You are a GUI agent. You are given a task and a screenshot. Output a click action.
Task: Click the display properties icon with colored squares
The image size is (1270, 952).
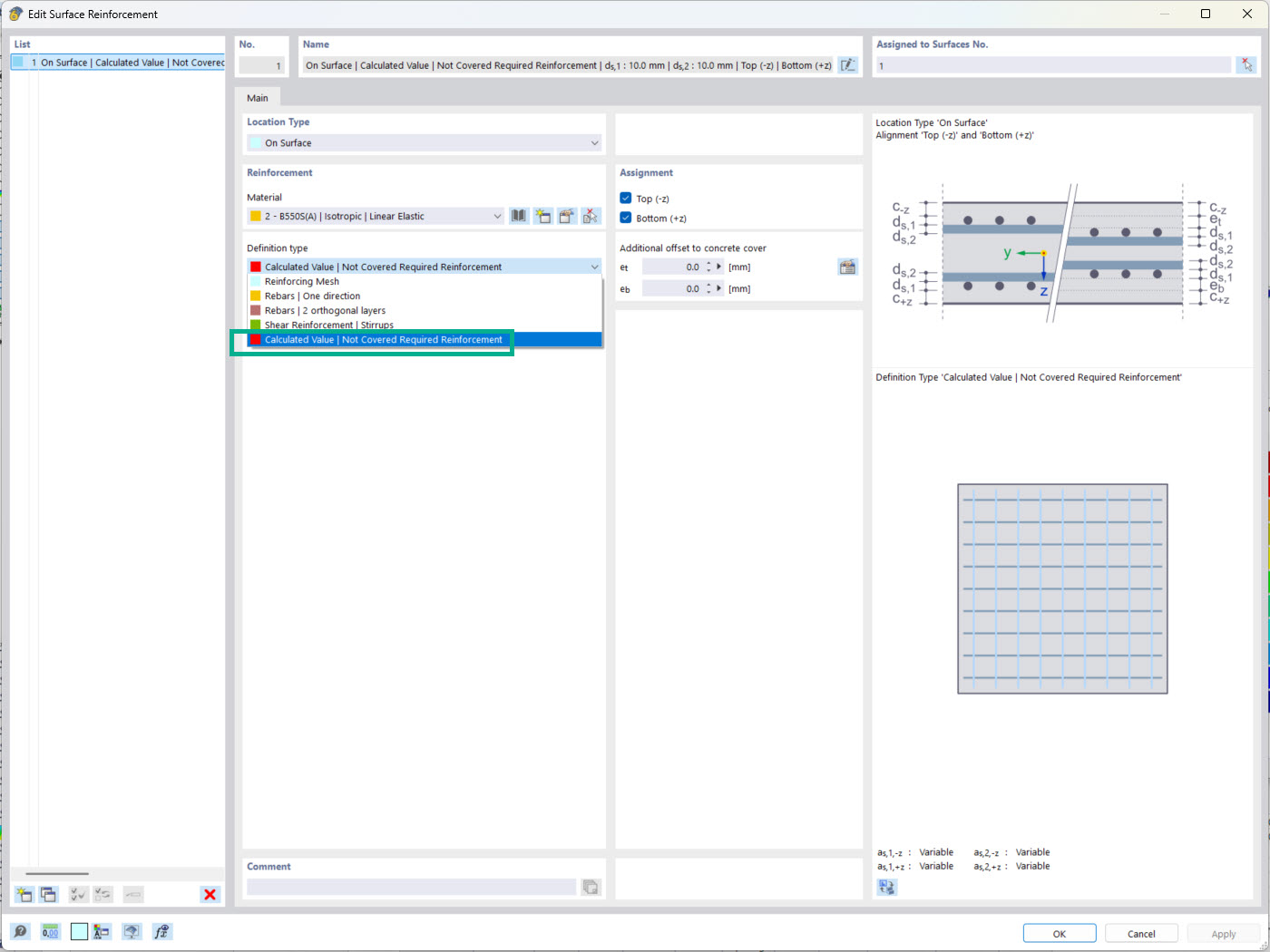(x=102, y=931)
